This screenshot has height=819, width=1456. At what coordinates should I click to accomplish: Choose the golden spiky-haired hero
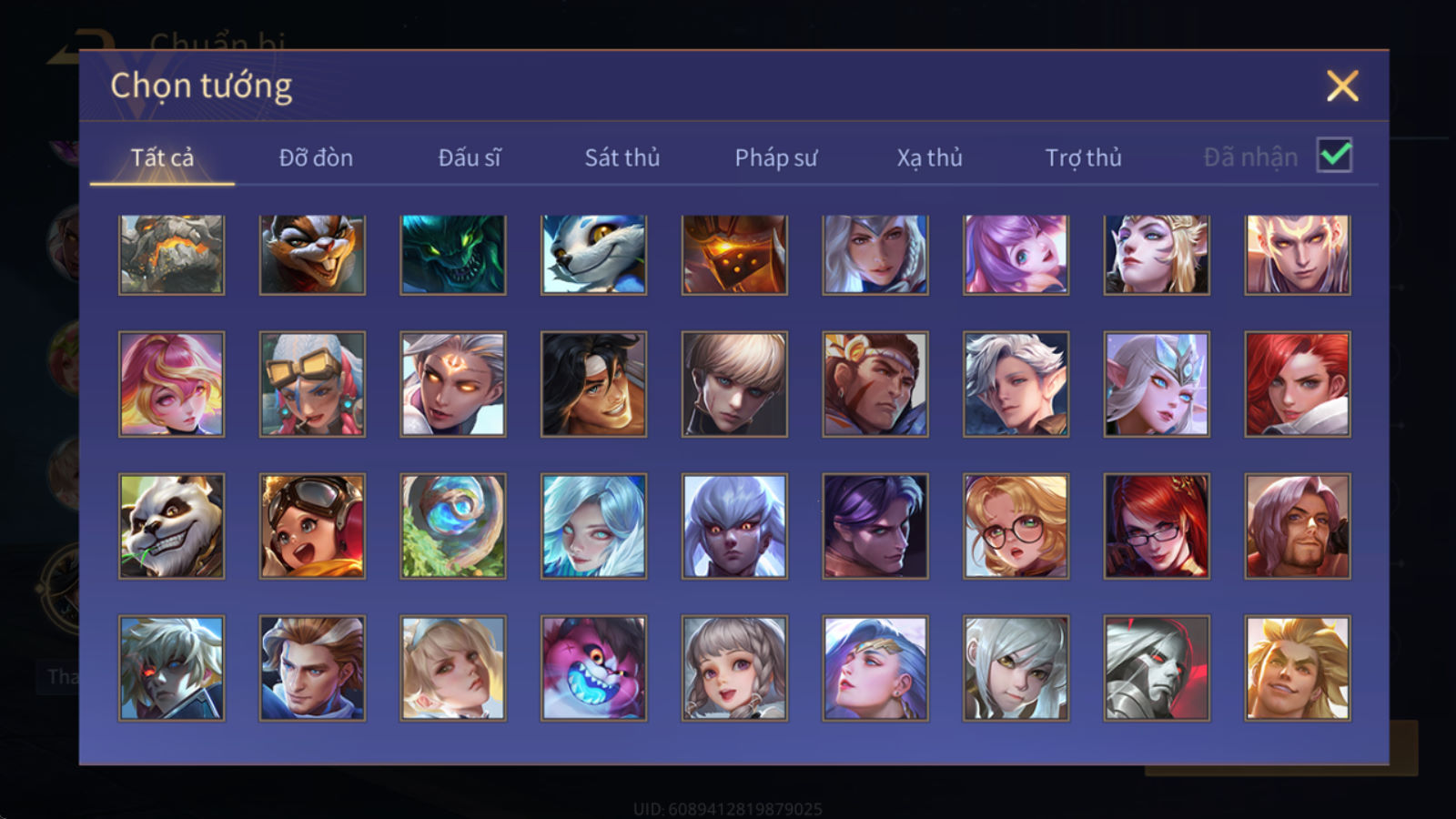tap(1298, 668)
